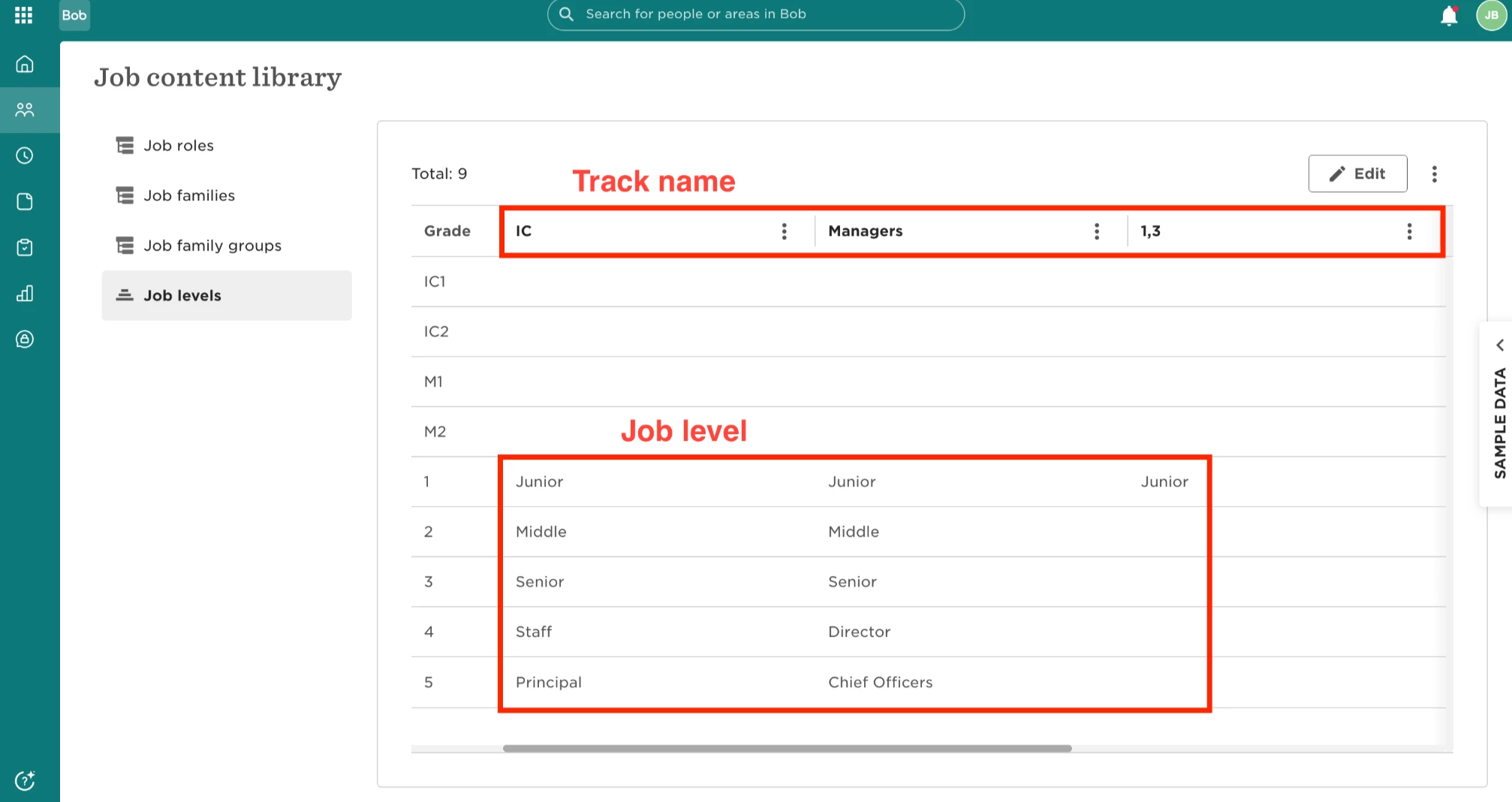Click the Principal job level cell
The width and height of the screenshot is (1512, 802).
(x=549, y=683)
